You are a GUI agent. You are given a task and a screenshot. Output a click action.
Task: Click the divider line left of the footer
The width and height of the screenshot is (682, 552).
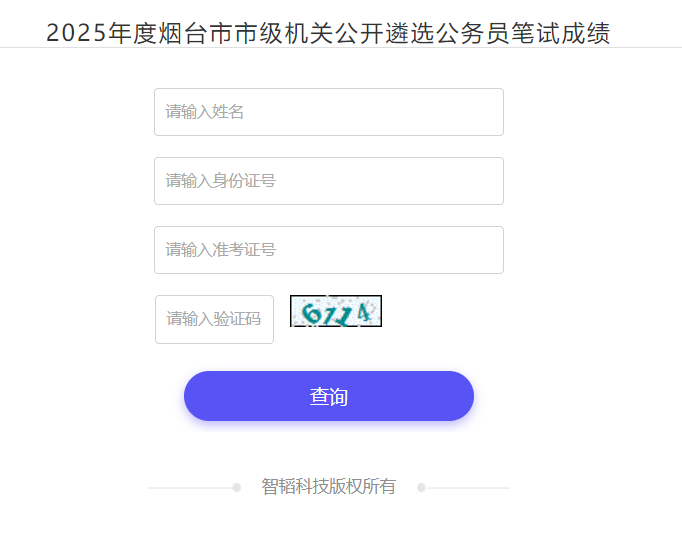pos(190,488)
